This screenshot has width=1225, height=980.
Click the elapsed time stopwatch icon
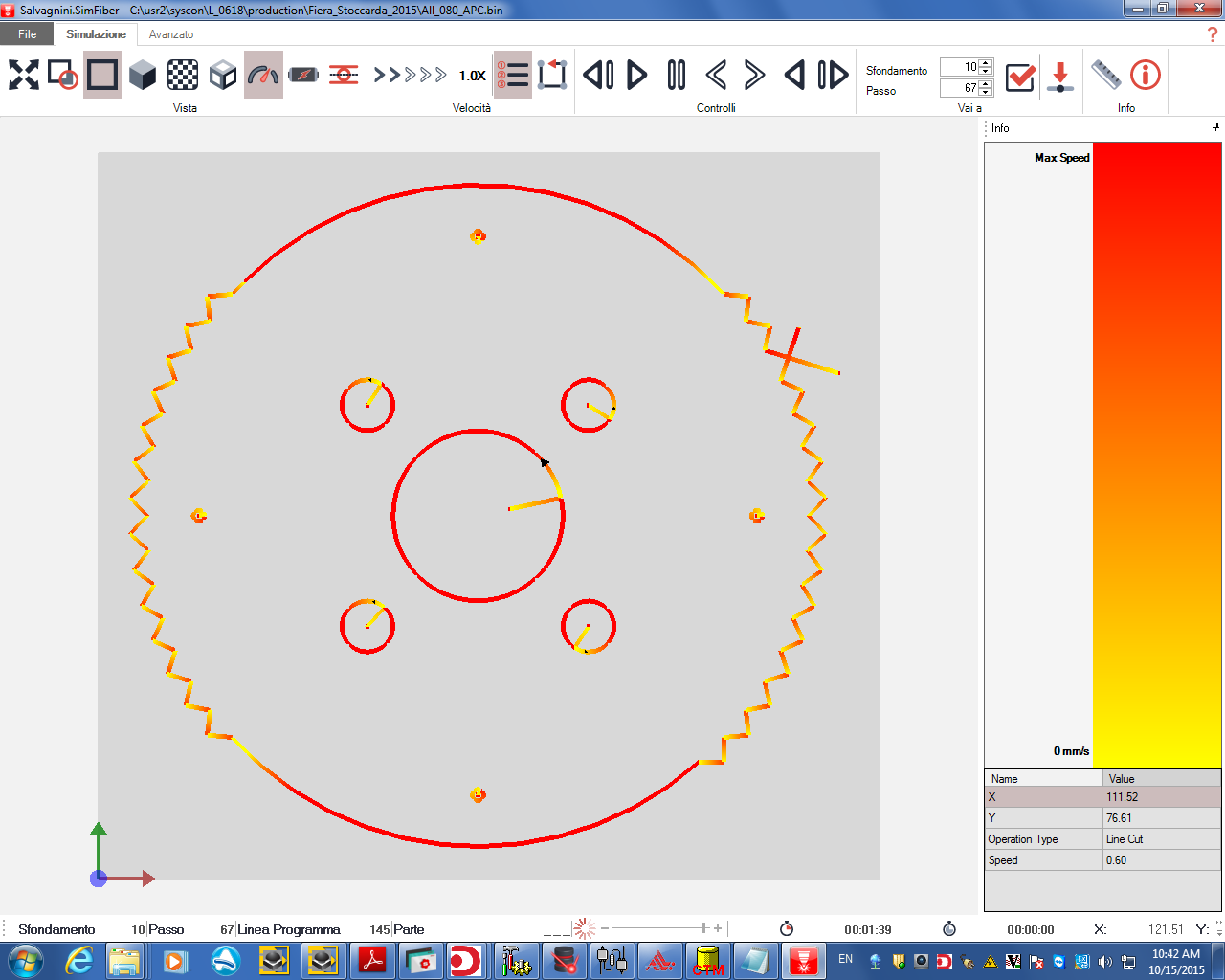coord(787,928)
